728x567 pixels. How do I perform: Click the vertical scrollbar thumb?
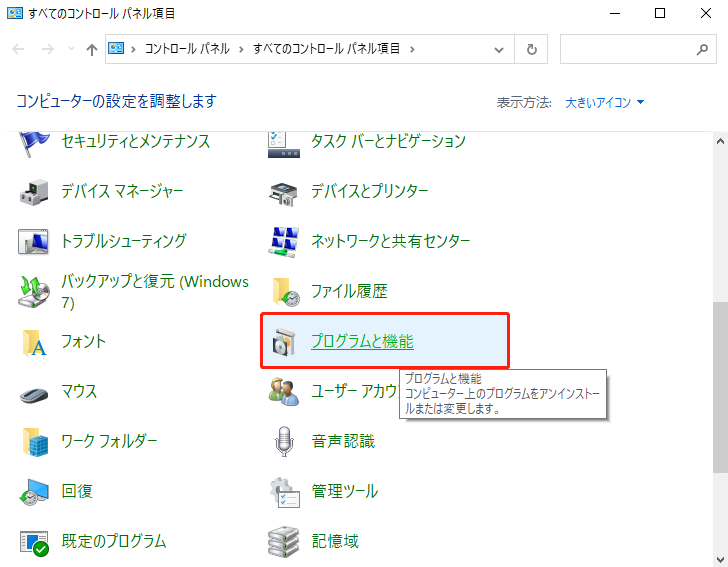click(720, 388)
